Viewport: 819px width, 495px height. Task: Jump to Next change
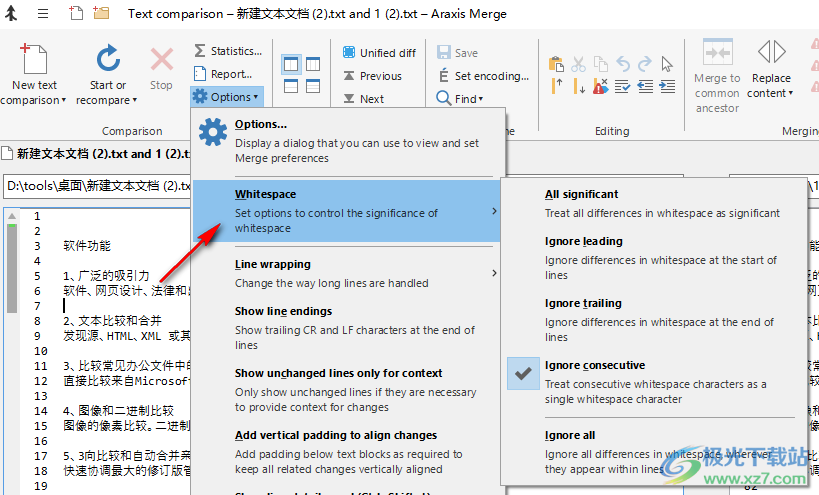[364, 99]
